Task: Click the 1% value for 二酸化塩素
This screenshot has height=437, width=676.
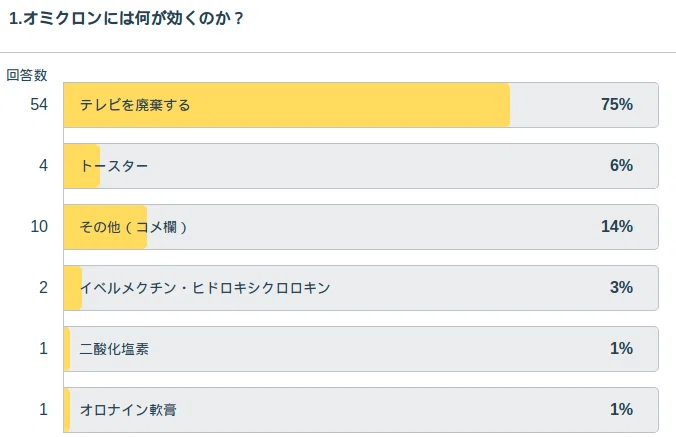Action: coord(621,348)
